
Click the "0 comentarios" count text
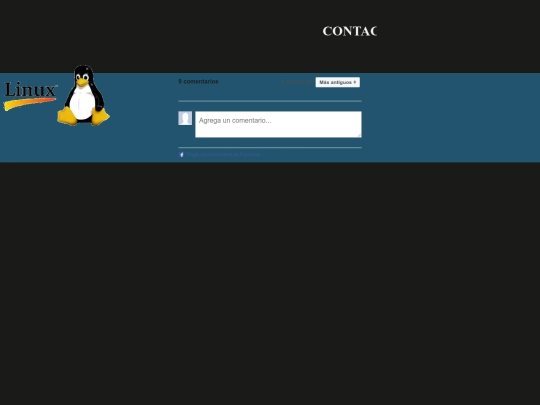(x=198, y=82)
